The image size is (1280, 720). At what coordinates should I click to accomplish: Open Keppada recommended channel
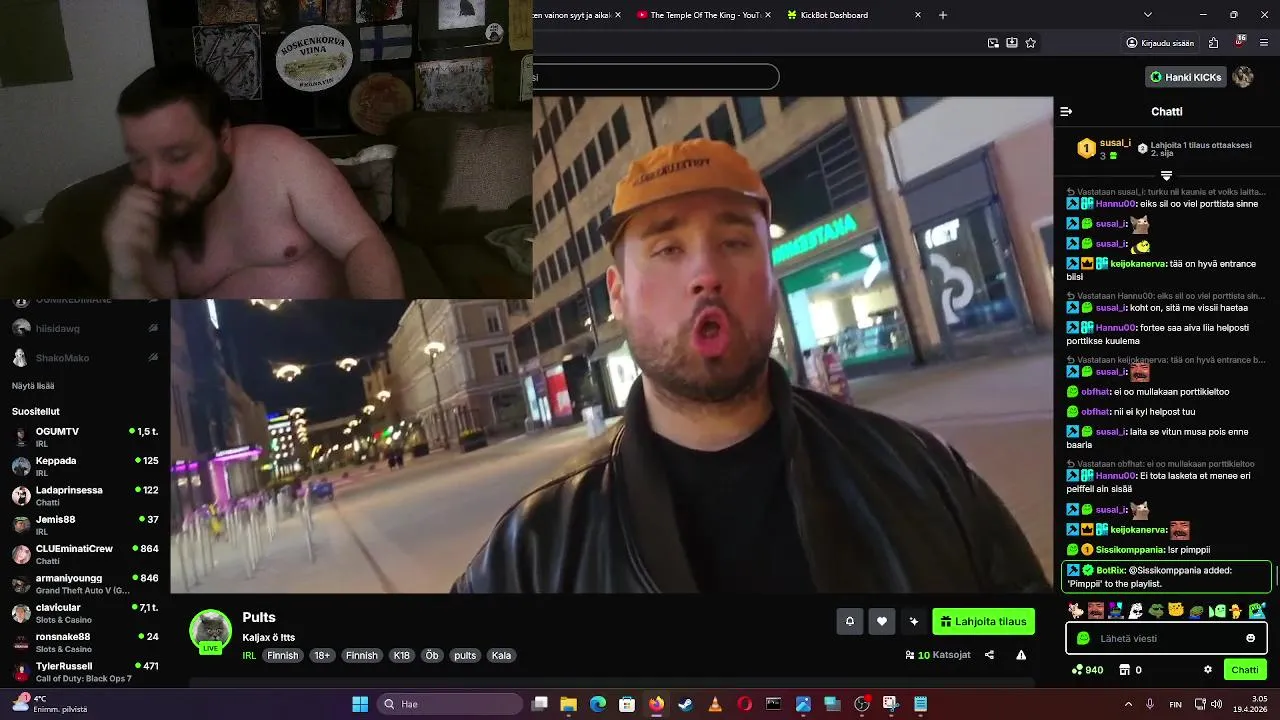(x=85, y=466)
